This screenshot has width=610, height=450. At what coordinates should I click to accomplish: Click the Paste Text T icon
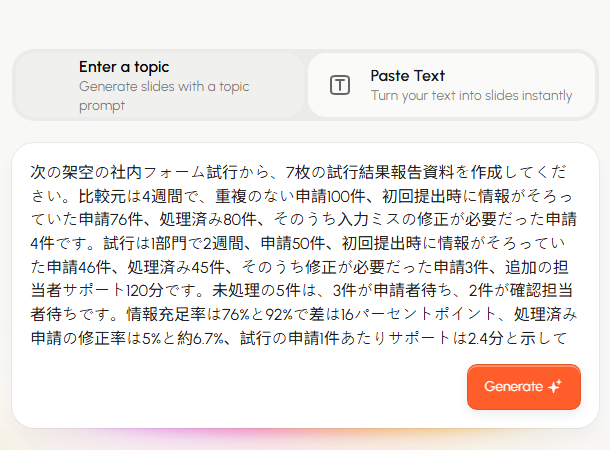click(340, 85)
